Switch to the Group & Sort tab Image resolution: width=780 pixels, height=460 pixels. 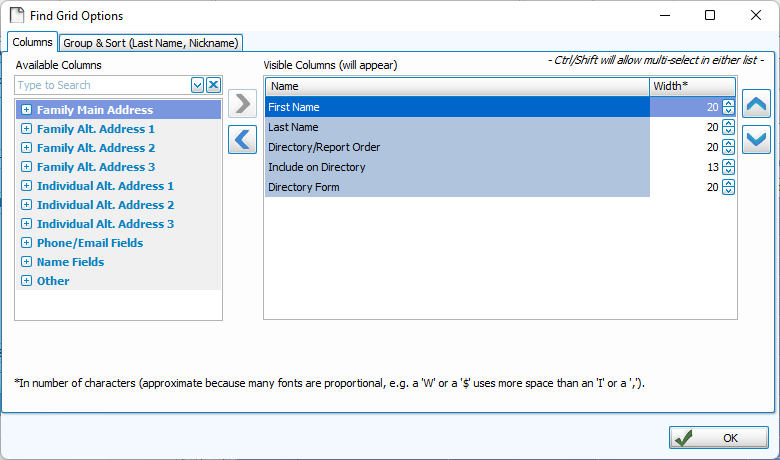click(150, 43)
